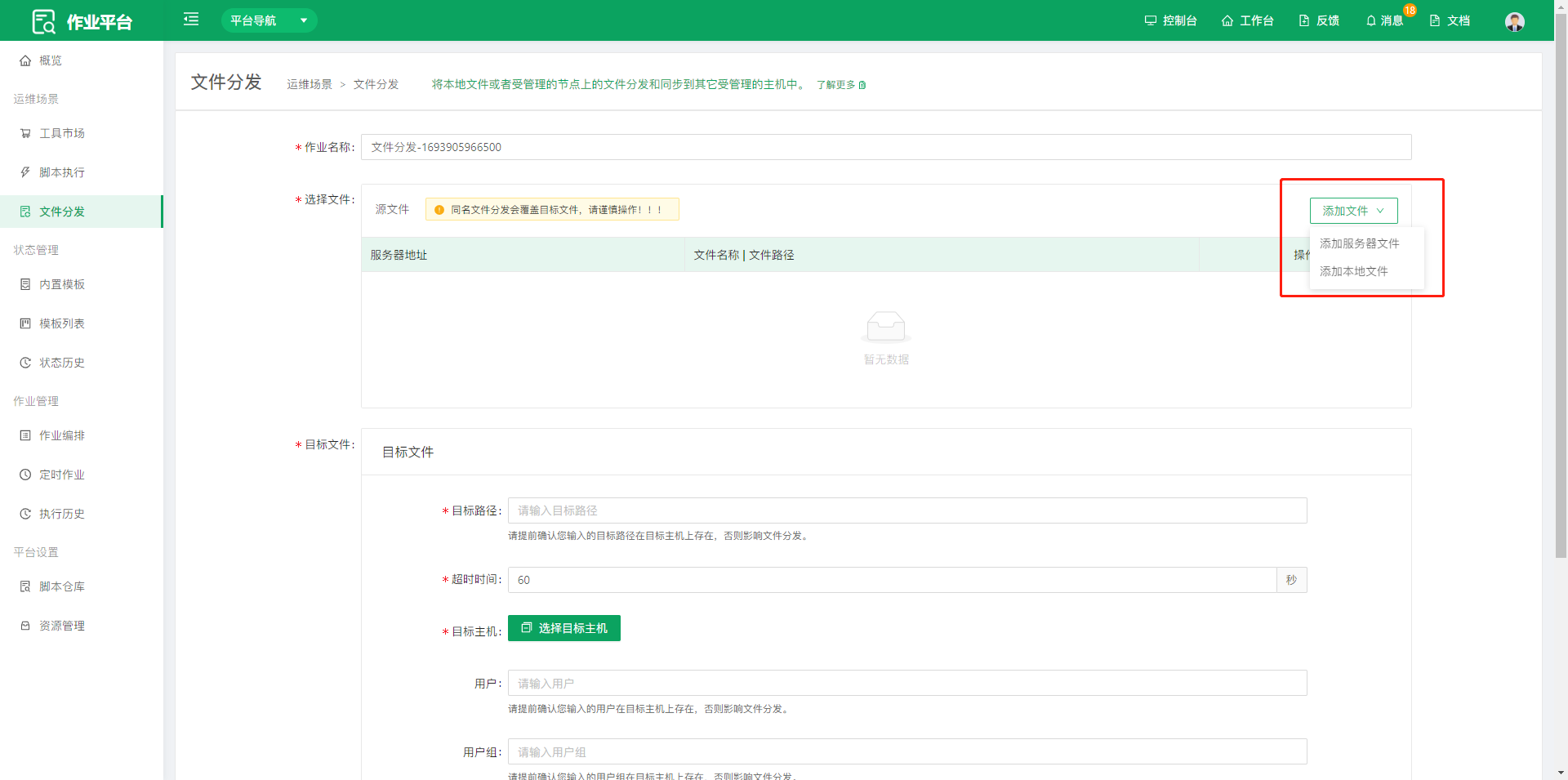This screenshot has width=1568, height=780.
Task: Open the 平台导航 dropdown
Action: 269,20
